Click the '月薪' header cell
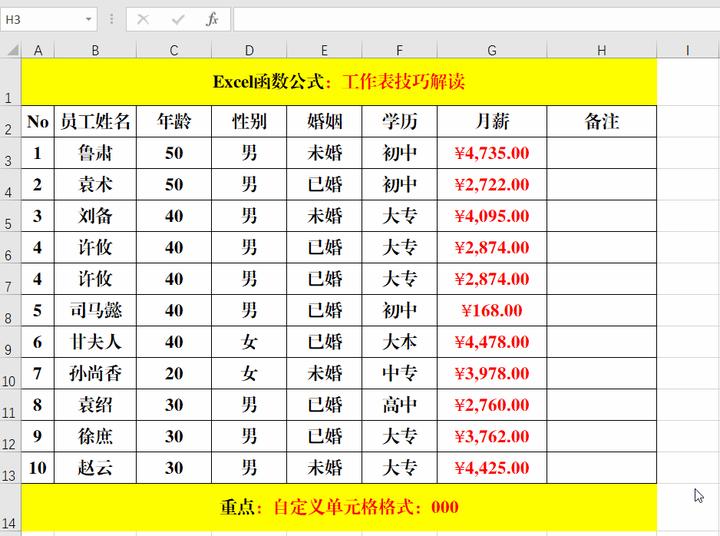This screenshot has height=536, width=720. click(492, 121)
